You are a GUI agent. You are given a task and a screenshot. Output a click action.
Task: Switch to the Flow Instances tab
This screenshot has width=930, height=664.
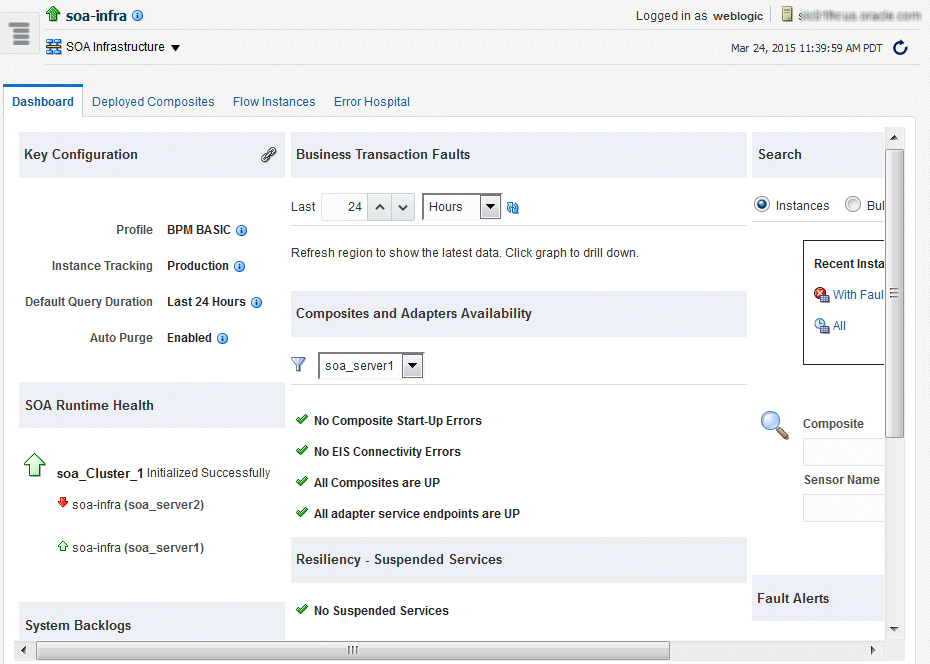click(274, 101)
